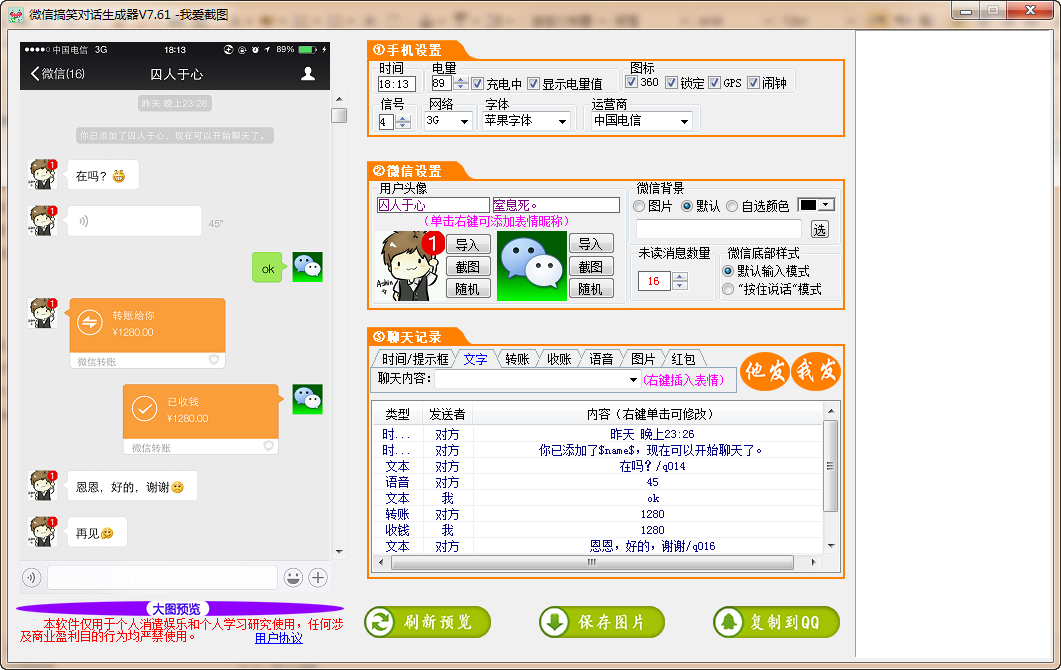Toggle the 锁定 checkbox
The height and width of the screenshot is (670, 1061).
671,82
